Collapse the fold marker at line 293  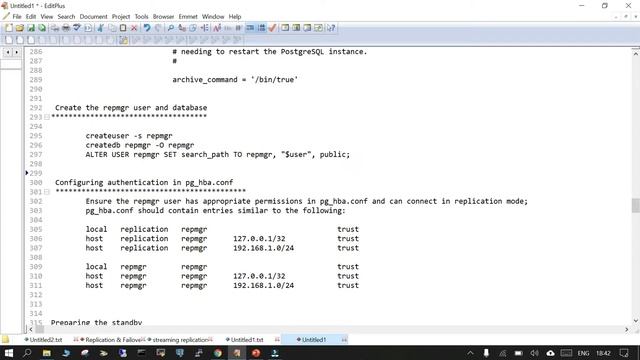(x=47, y=117)
